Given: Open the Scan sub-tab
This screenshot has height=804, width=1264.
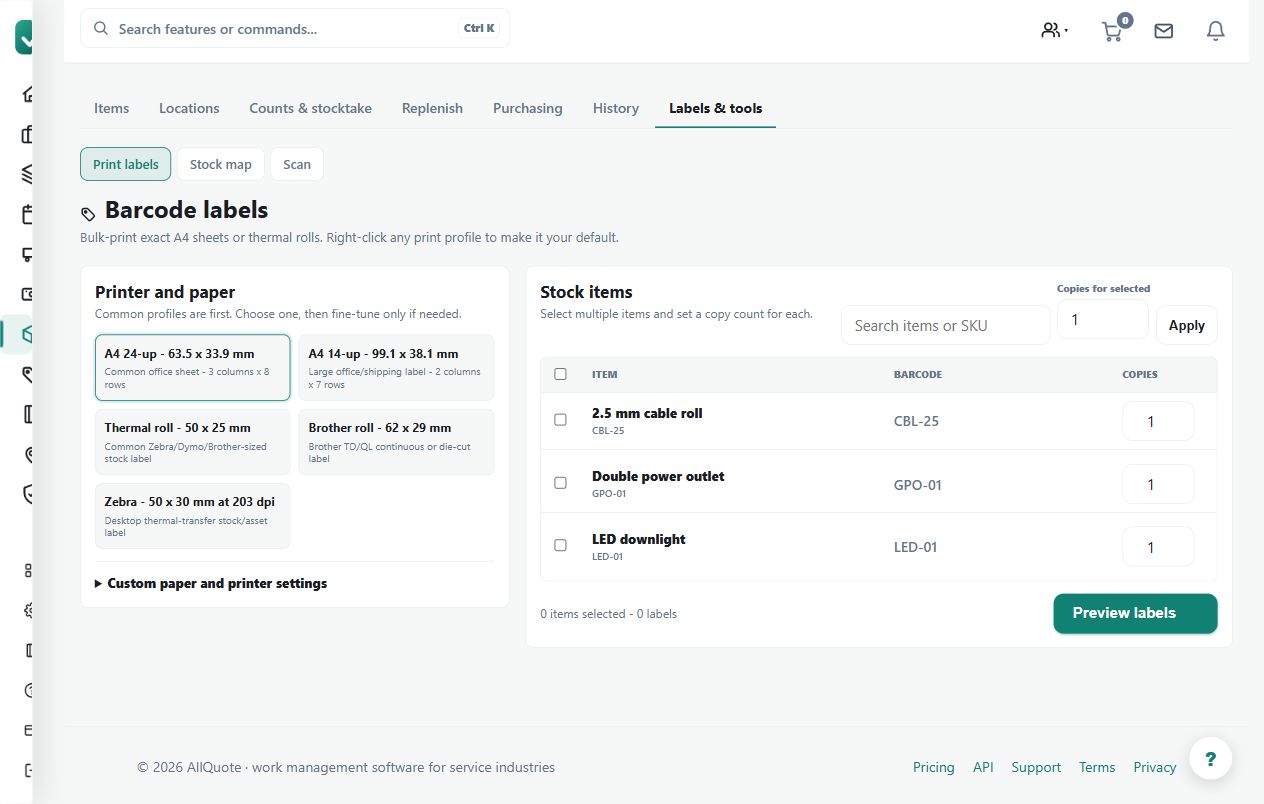Looking at the screenshot, I should click(x=297, y=164).
